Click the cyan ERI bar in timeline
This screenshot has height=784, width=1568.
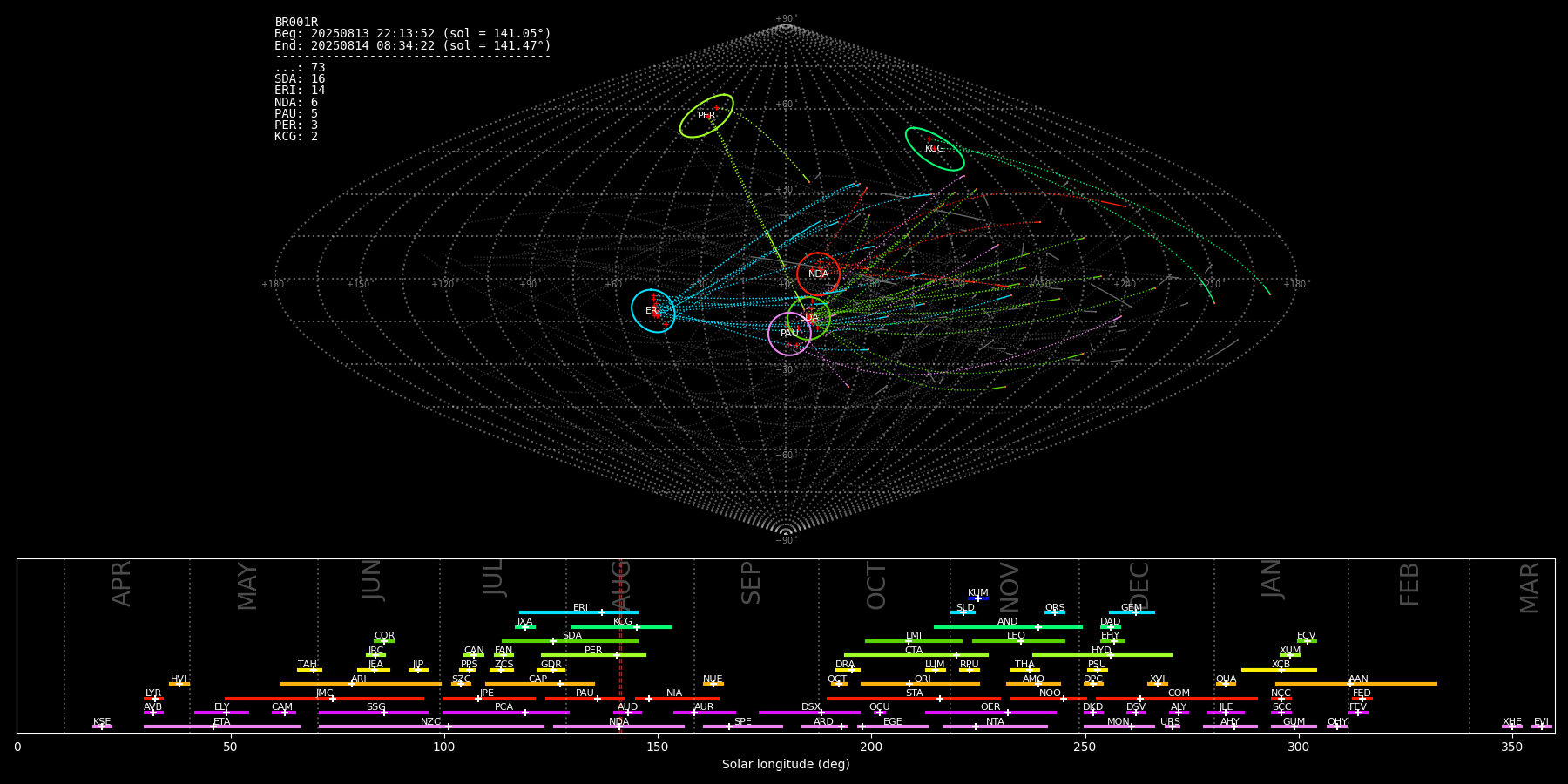pyautogui.click(x=578, y=612)
